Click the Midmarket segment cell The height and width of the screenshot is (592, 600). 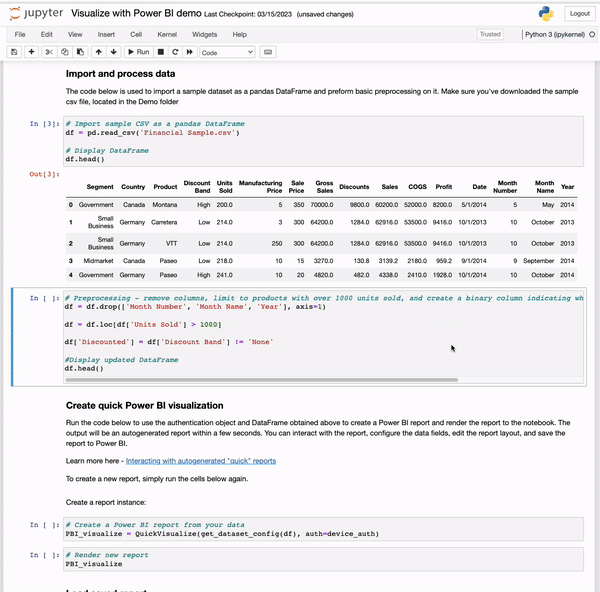pyautogui.click(x=98, y=261)
